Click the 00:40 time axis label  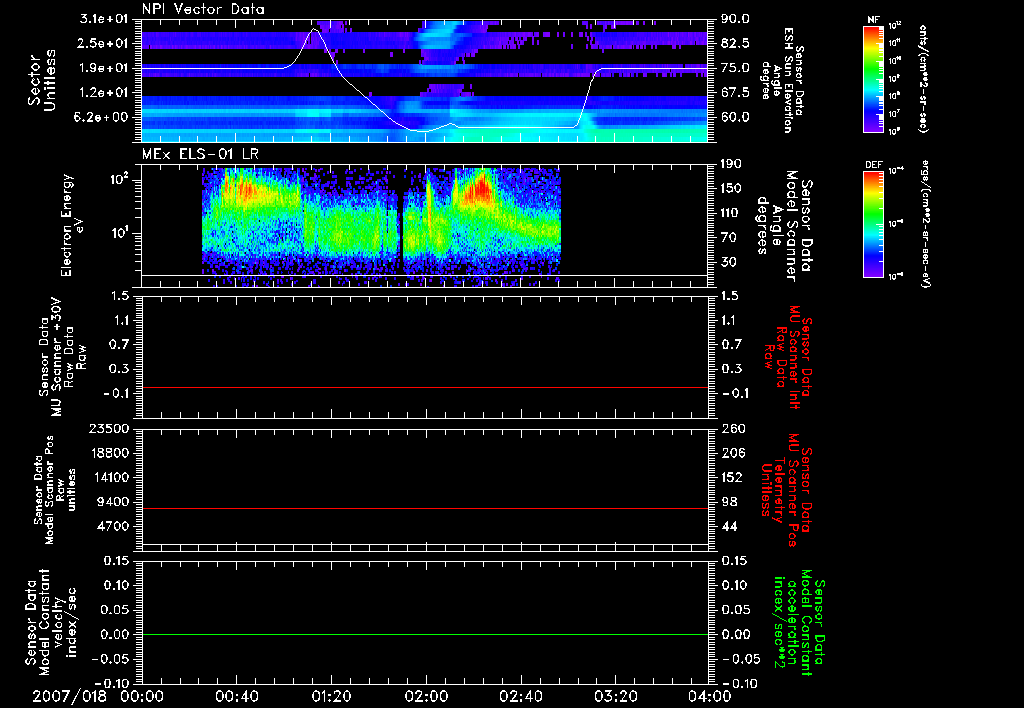[236, 696]
